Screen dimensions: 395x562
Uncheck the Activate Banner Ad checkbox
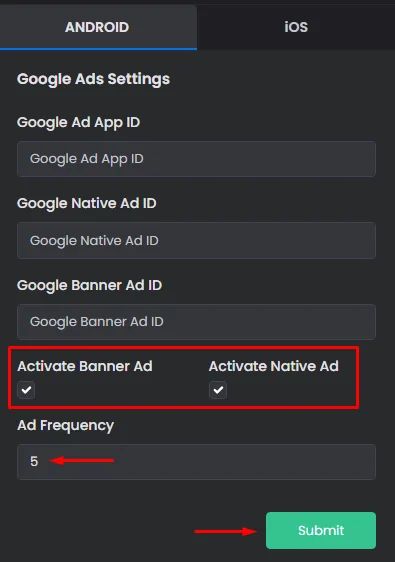click(x=26, y=390)
